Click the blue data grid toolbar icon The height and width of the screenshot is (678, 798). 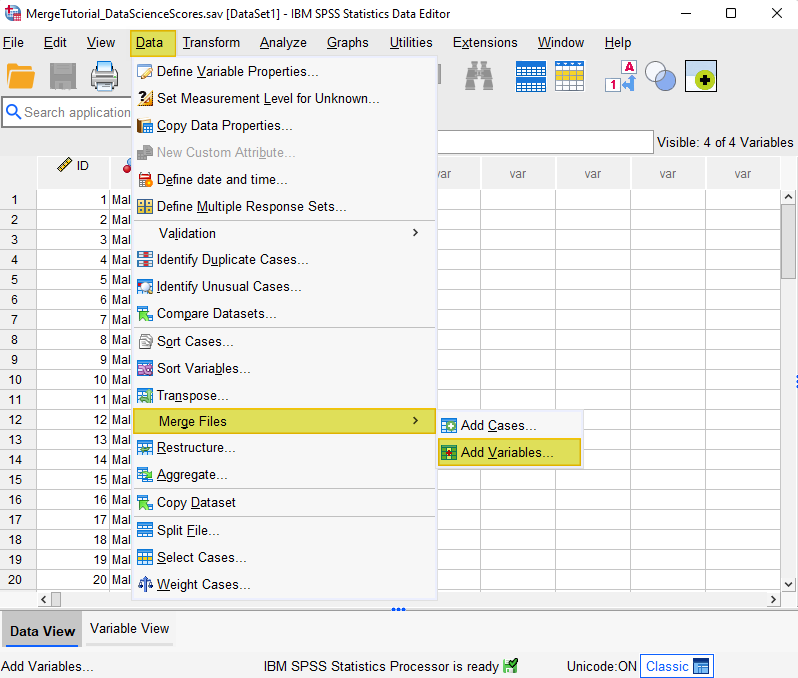click(x=531, y=76)
